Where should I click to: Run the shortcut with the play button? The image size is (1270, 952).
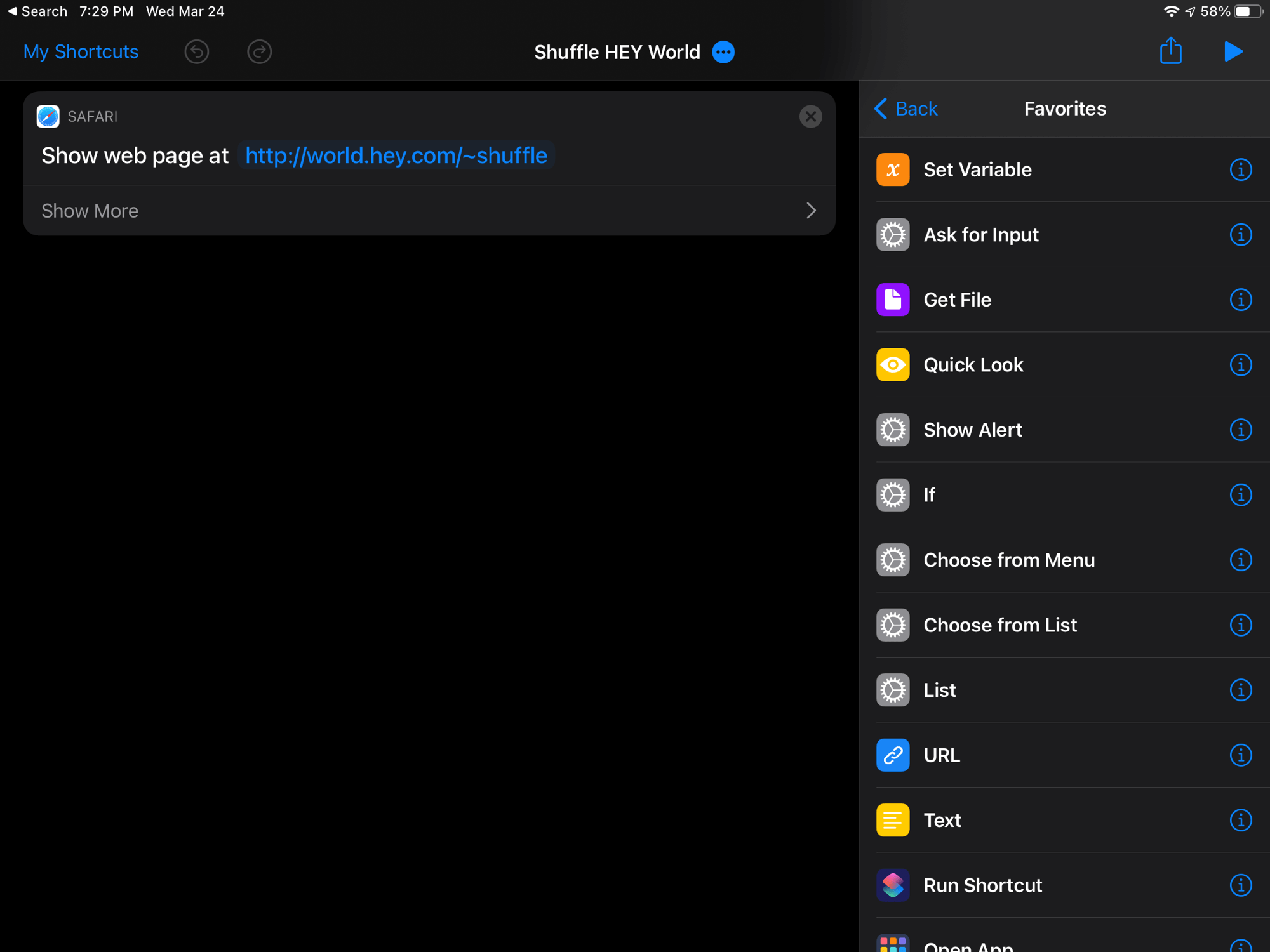click(1233, 51)
